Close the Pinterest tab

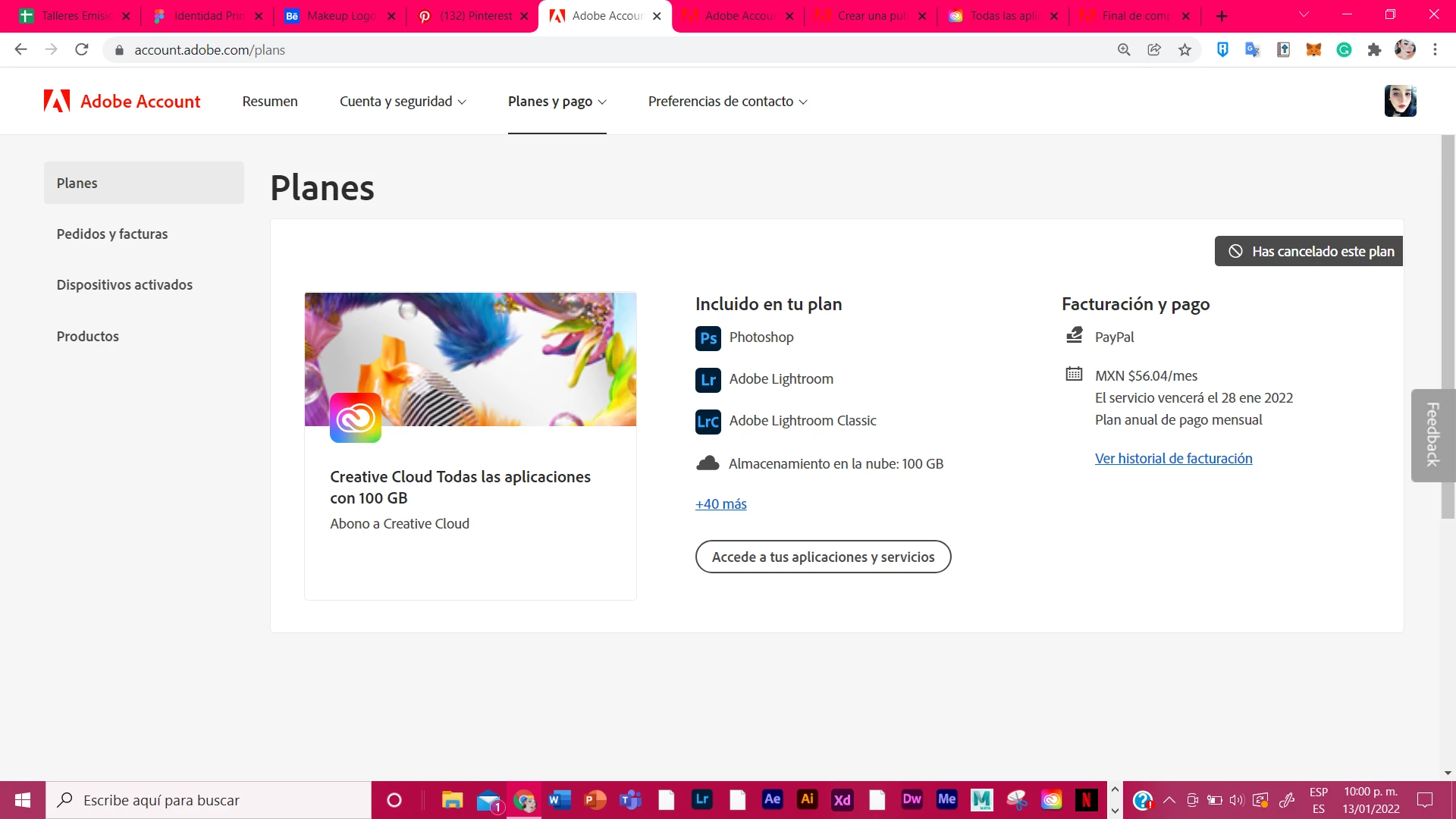coord(524,16)
